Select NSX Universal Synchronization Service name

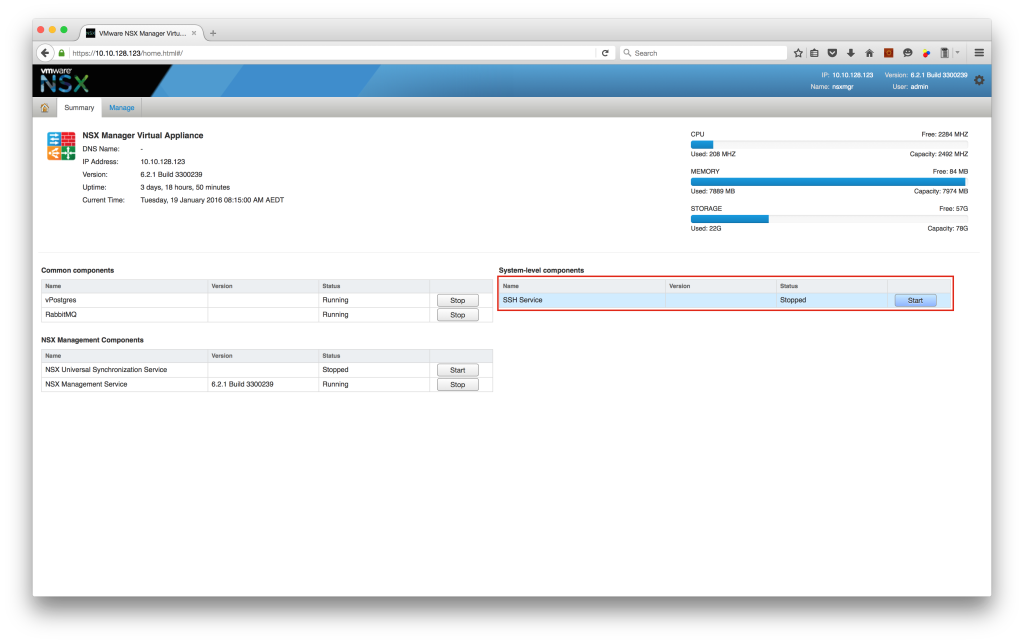click(x=106, y=369)
